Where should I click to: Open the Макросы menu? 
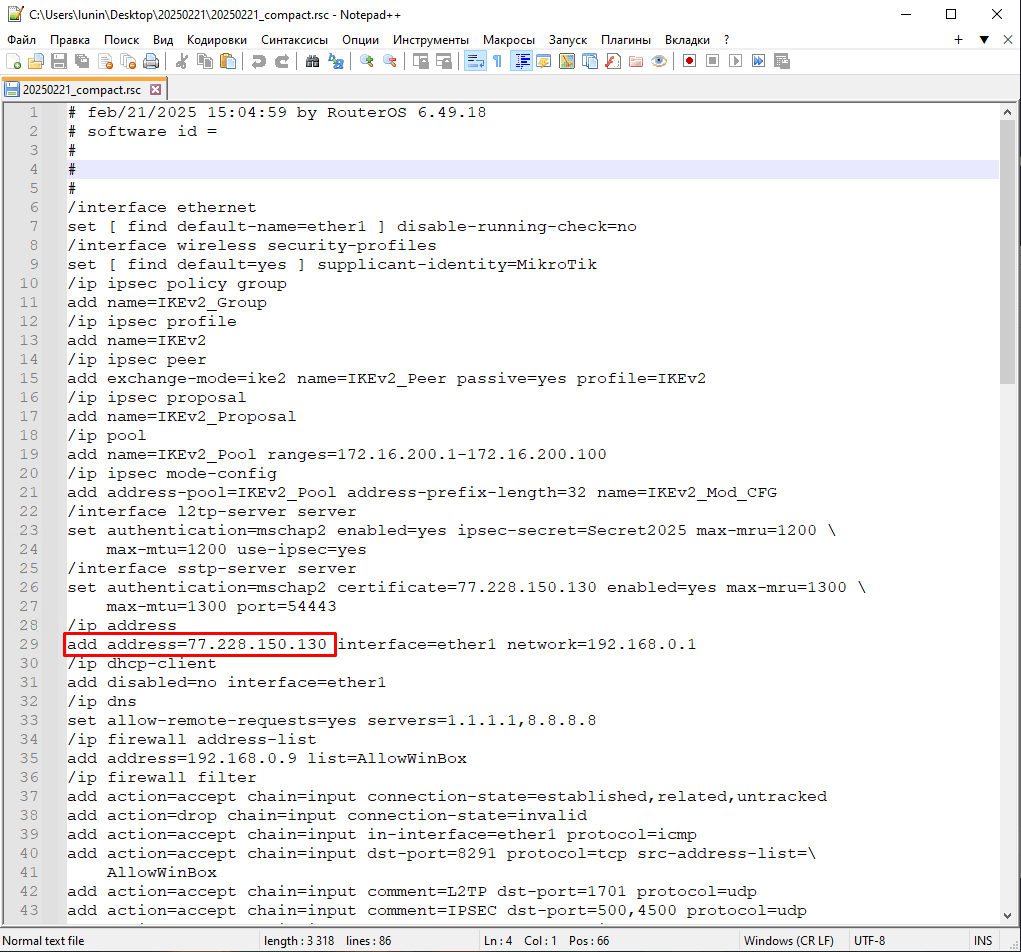tap(509, 40)
